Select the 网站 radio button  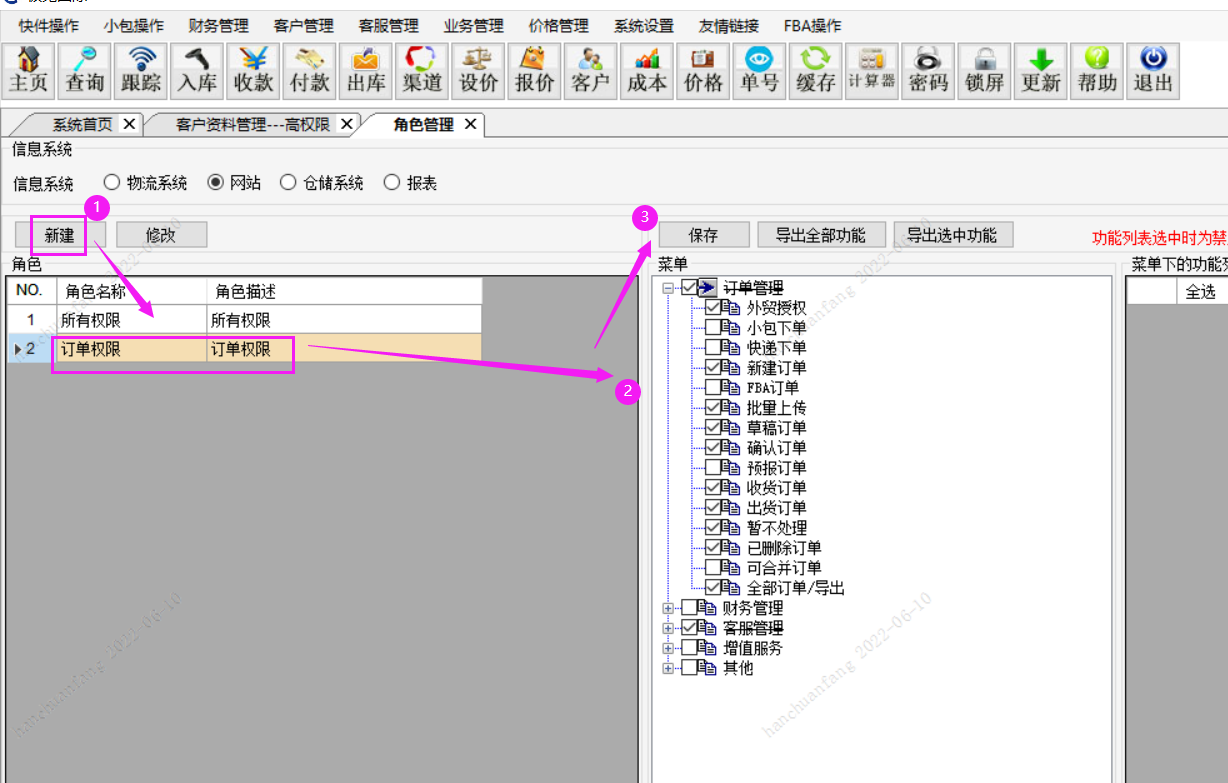(x=215, y=183)
